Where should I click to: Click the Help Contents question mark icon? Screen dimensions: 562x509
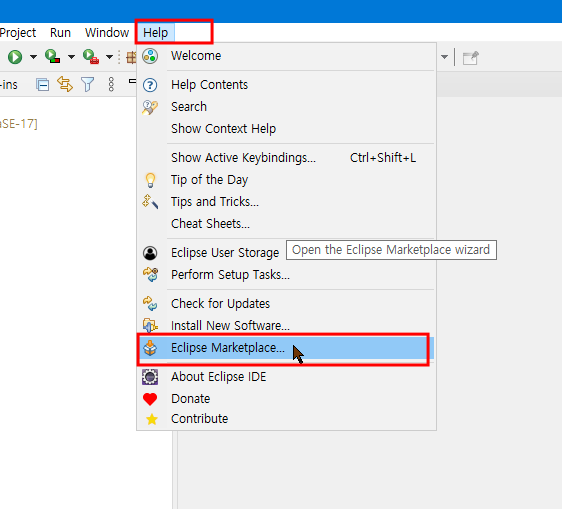(x=150, y=85)
